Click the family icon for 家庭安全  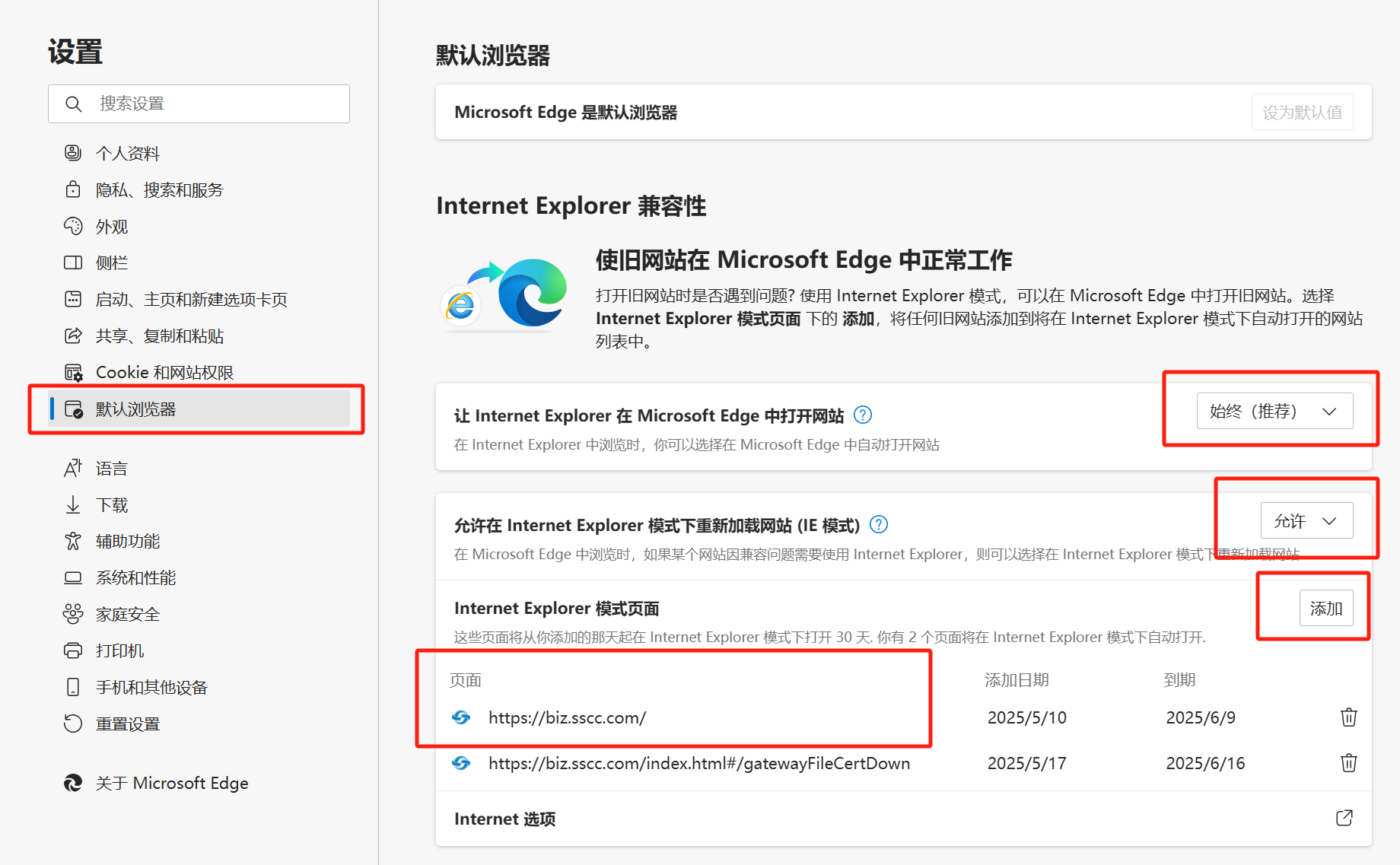73,614
